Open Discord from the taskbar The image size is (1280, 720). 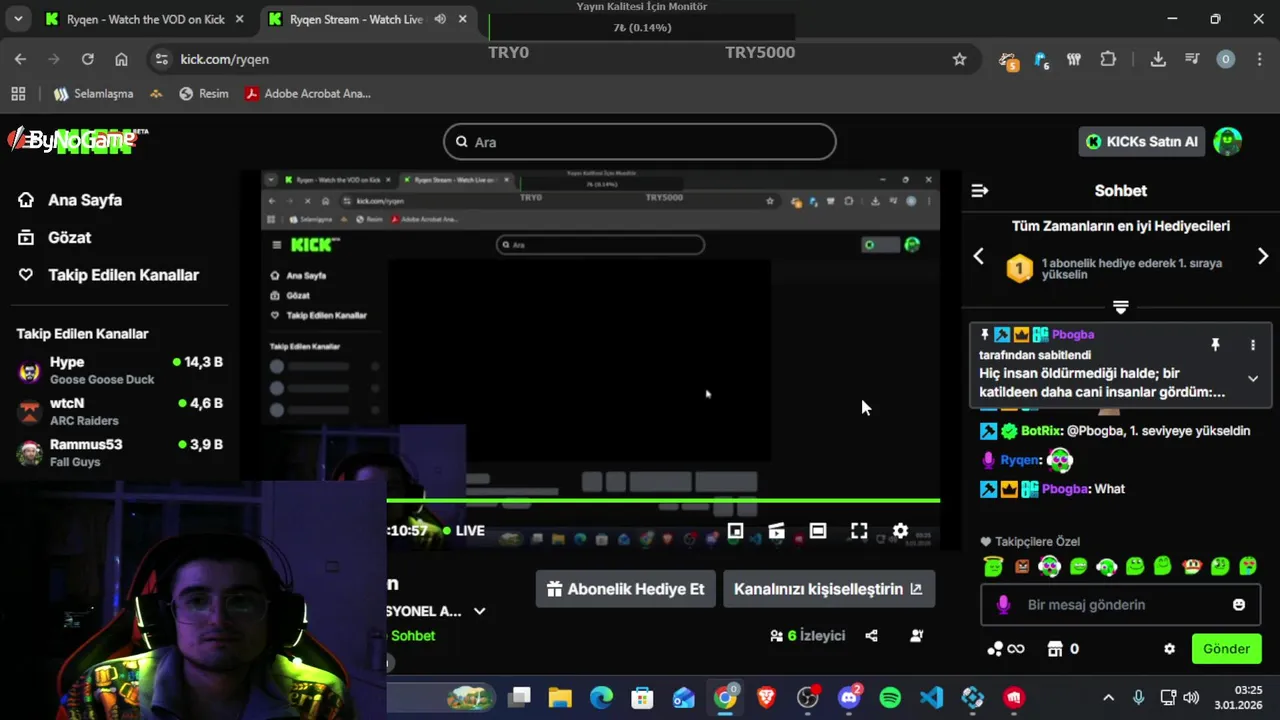[849, 697]
